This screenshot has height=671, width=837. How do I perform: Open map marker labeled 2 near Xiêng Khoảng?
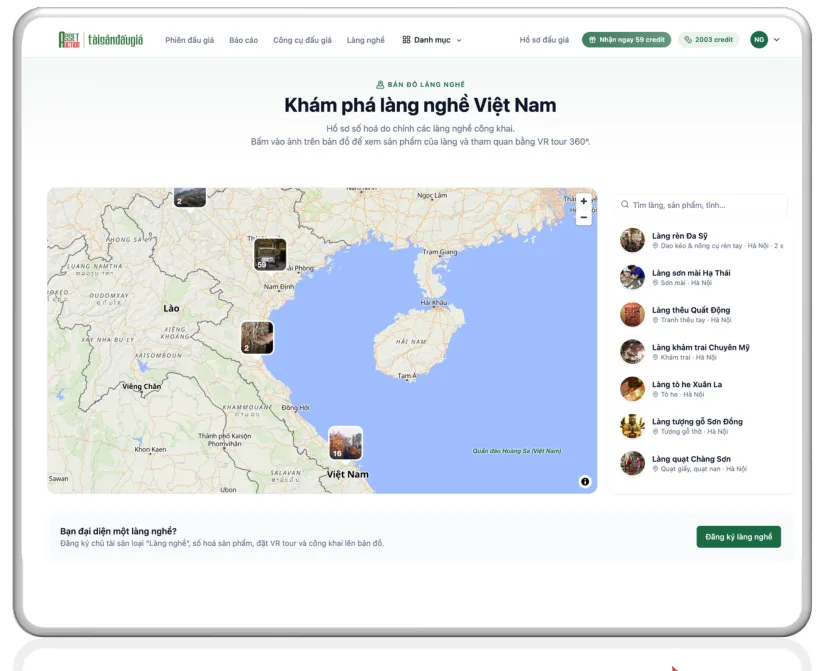pos(257,337)
